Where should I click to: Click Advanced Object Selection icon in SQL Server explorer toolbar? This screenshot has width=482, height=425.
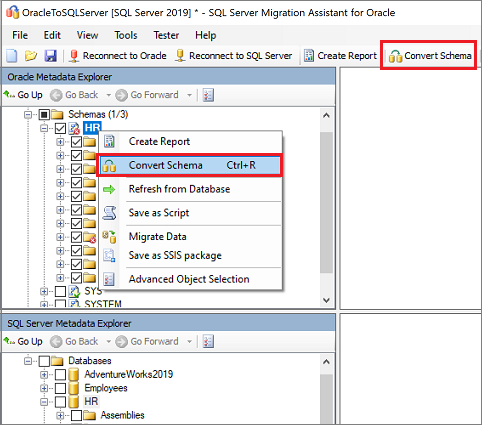tap(208, 341)
